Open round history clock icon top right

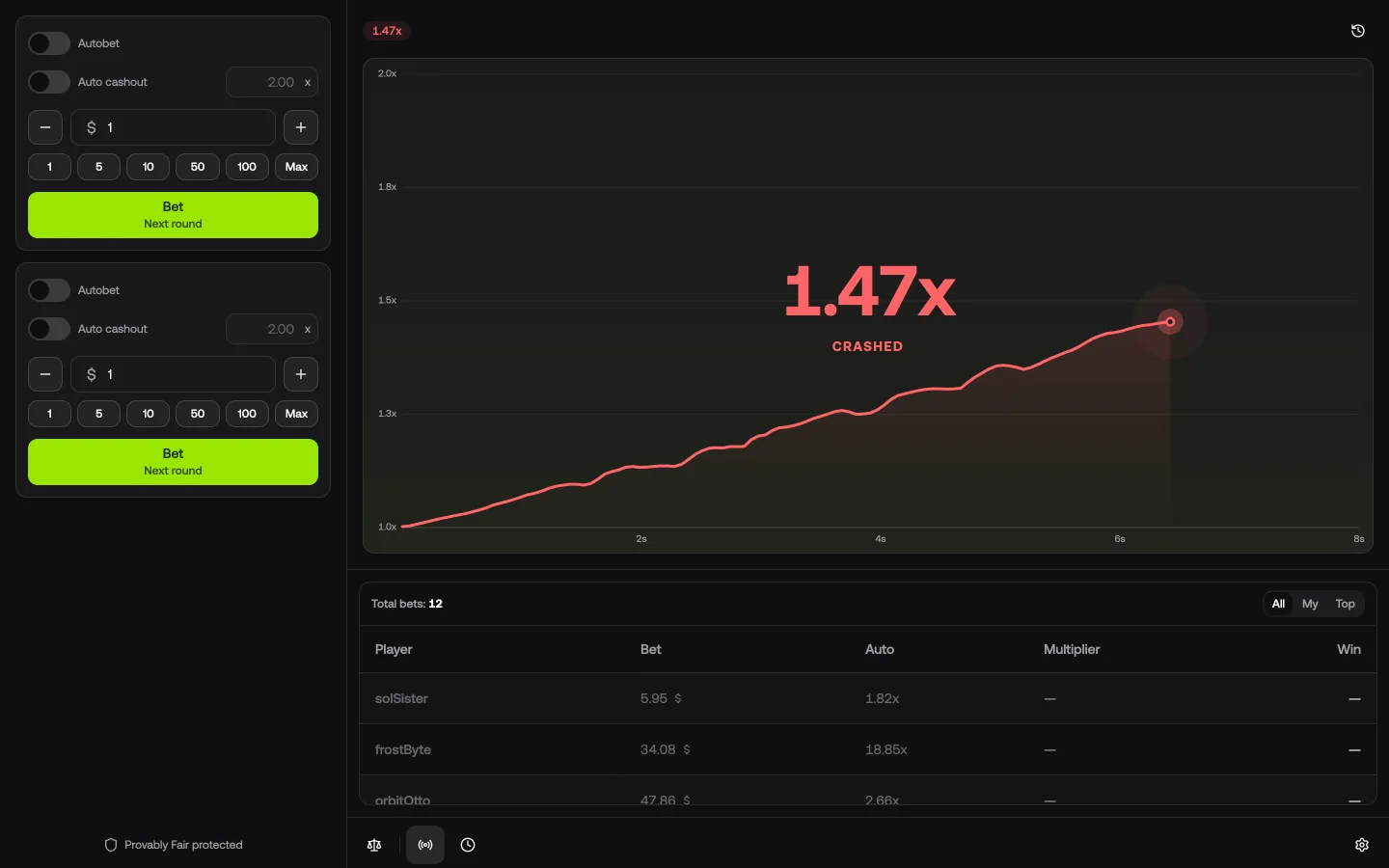1357,31
